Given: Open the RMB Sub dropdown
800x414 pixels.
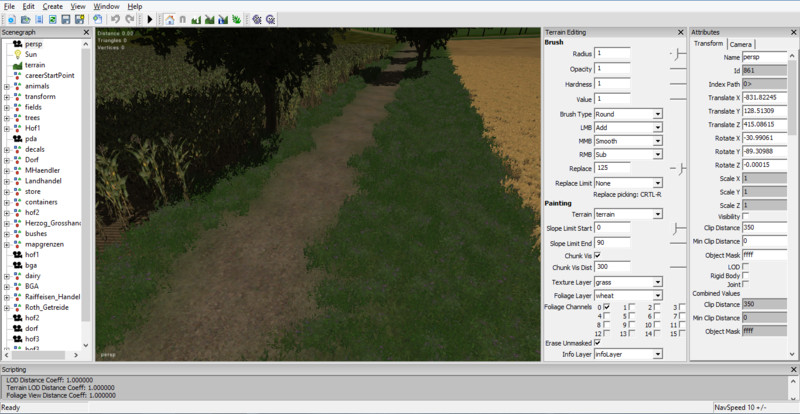Looking at the screenshot, I should [x=628, y=154].
